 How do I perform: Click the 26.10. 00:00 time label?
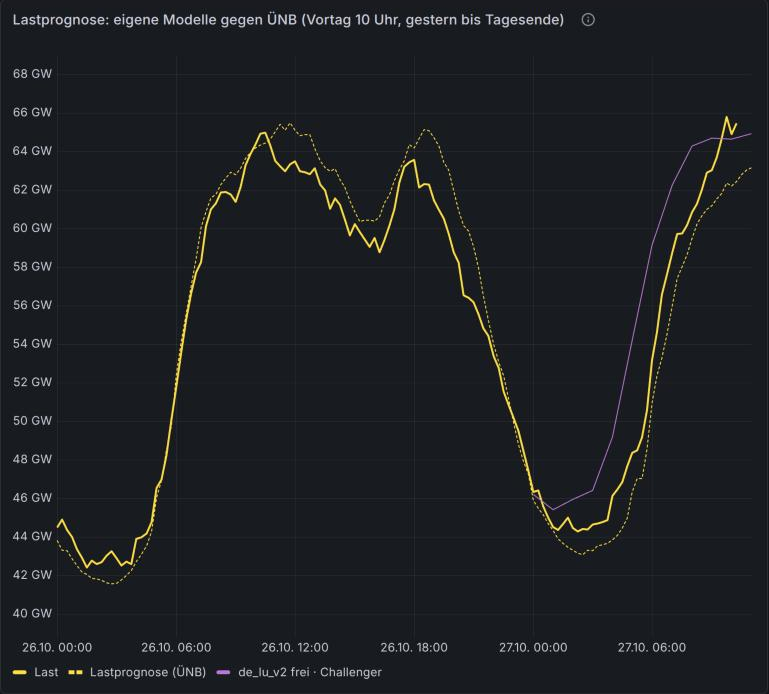click(x=57, y=647)
